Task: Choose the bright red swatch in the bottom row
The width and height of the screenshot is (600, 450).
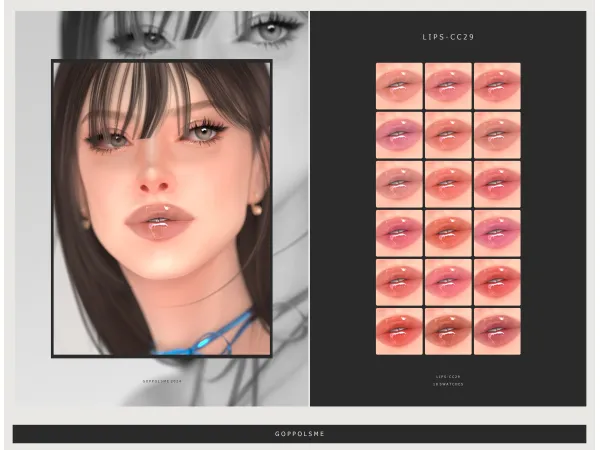Action: (399, 331)
